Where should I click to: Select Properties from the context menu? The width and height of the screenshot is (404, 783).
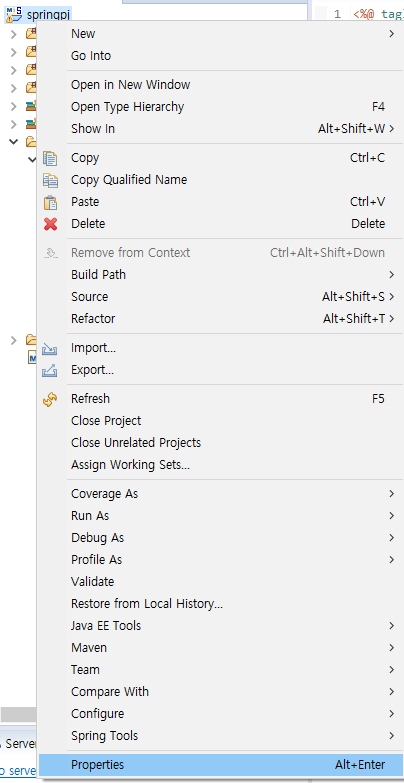tap(221, 765)
